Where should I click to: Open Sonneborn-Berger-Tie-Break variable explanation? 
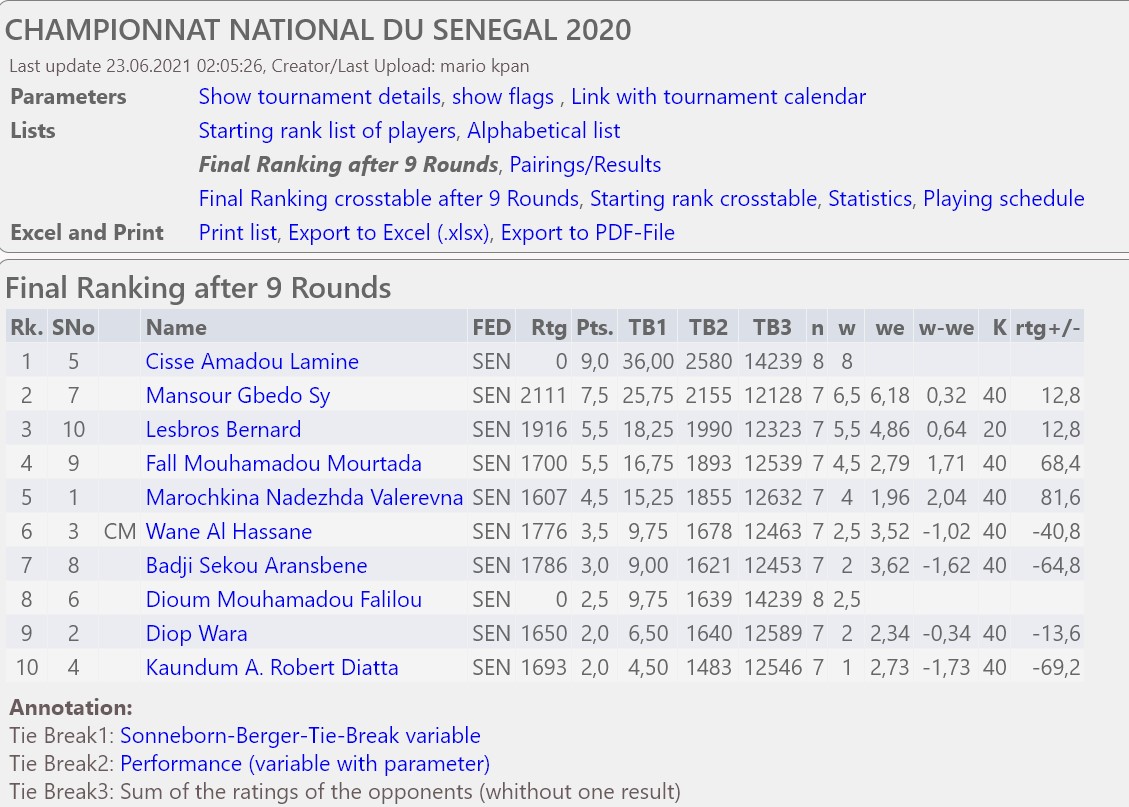tap(300, 735)
